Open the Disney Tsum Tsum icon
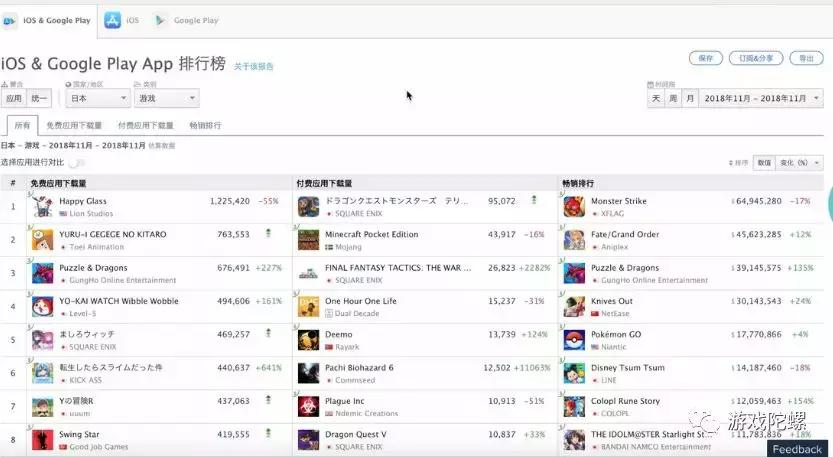Image resolution: width=833 pixels, height=457 pixels. click(574, 373)
